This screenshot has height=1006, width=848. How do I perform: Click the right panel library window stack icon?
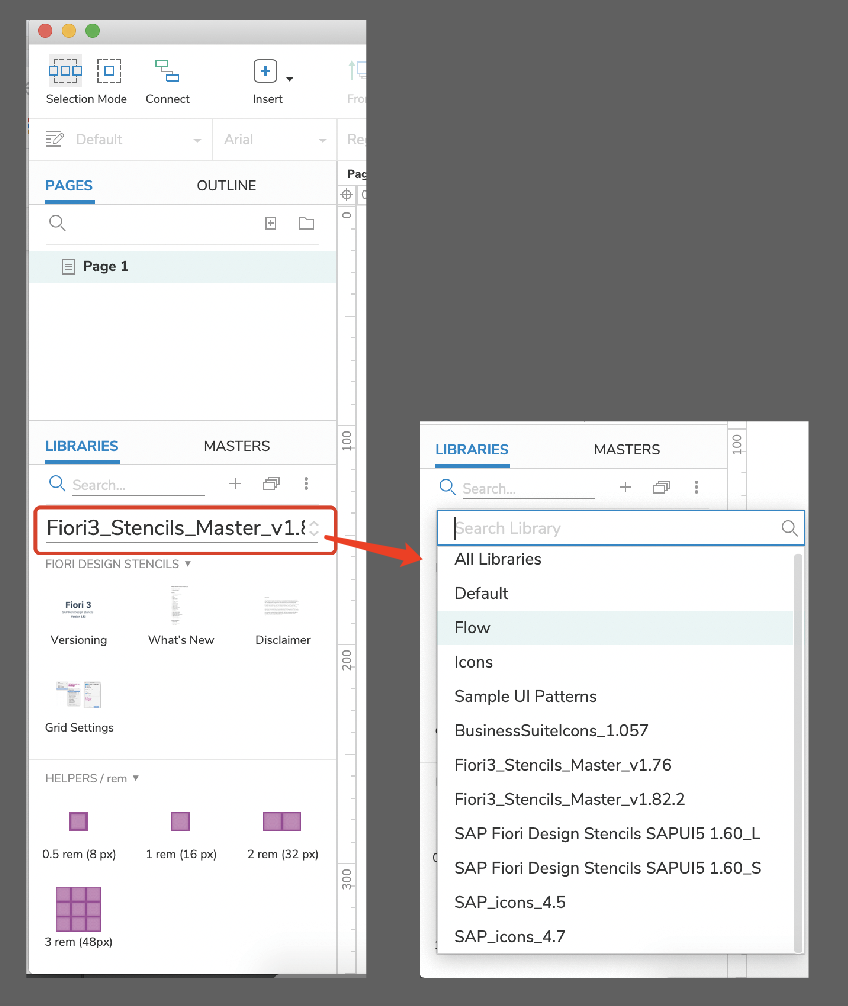click(x=661, y=488)
